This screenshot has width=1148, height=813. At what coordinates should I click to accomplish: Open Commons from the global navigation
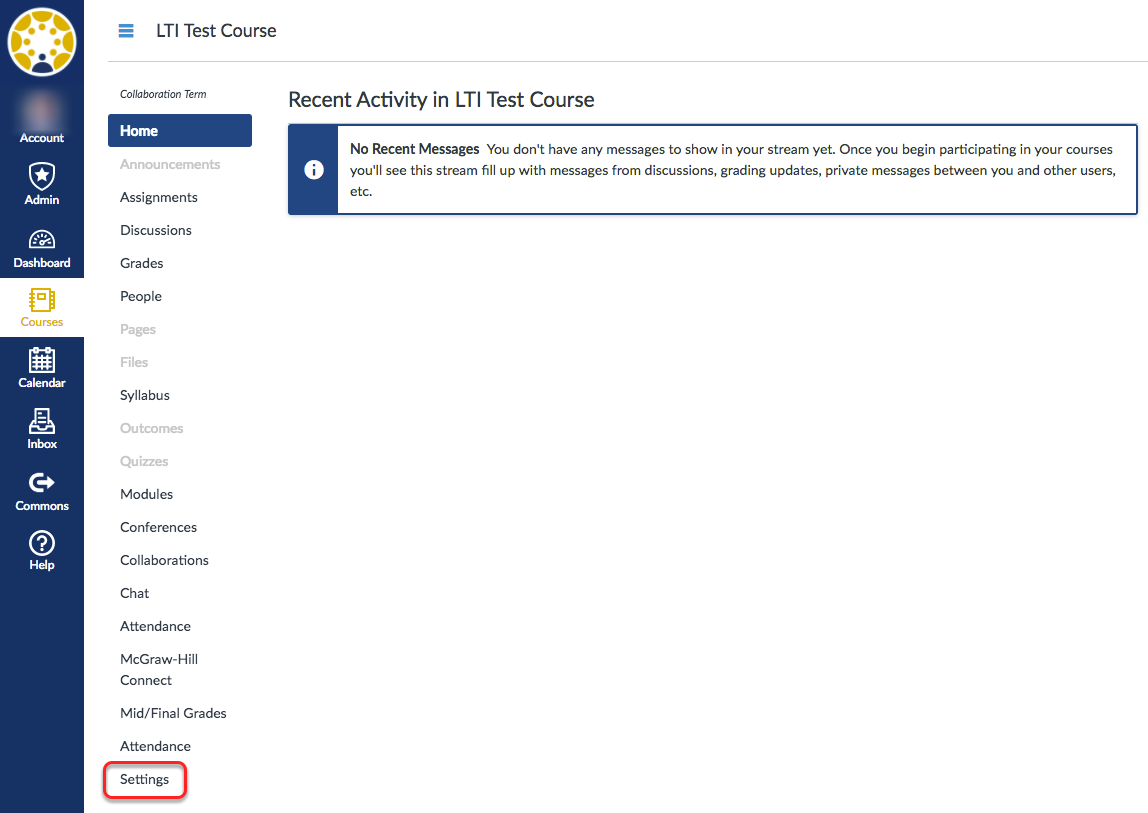tap(42, 483)
